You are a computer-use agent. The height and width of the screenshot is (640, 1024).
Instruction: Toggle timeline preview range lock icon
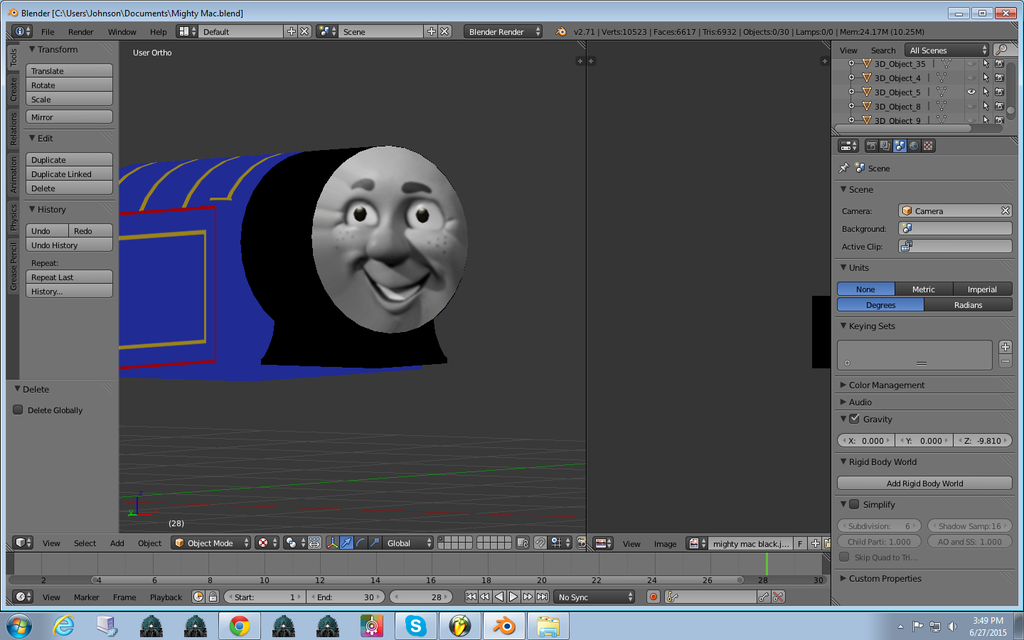coord(213,596)
